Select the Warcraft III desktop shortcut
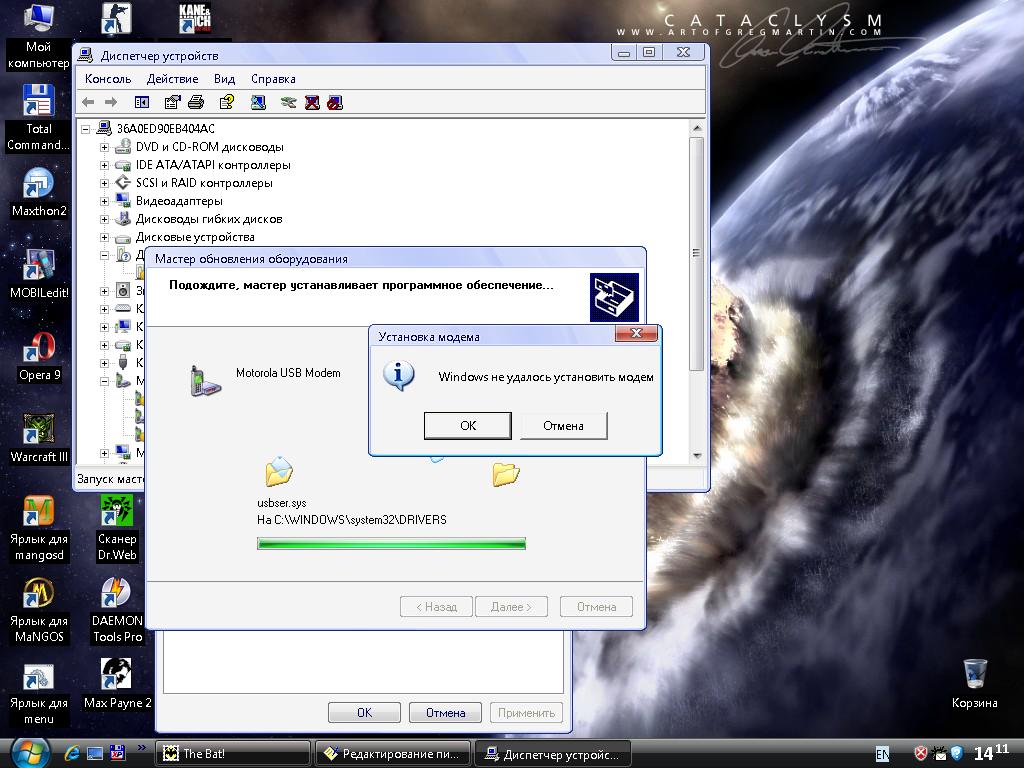 coord(39,439)
